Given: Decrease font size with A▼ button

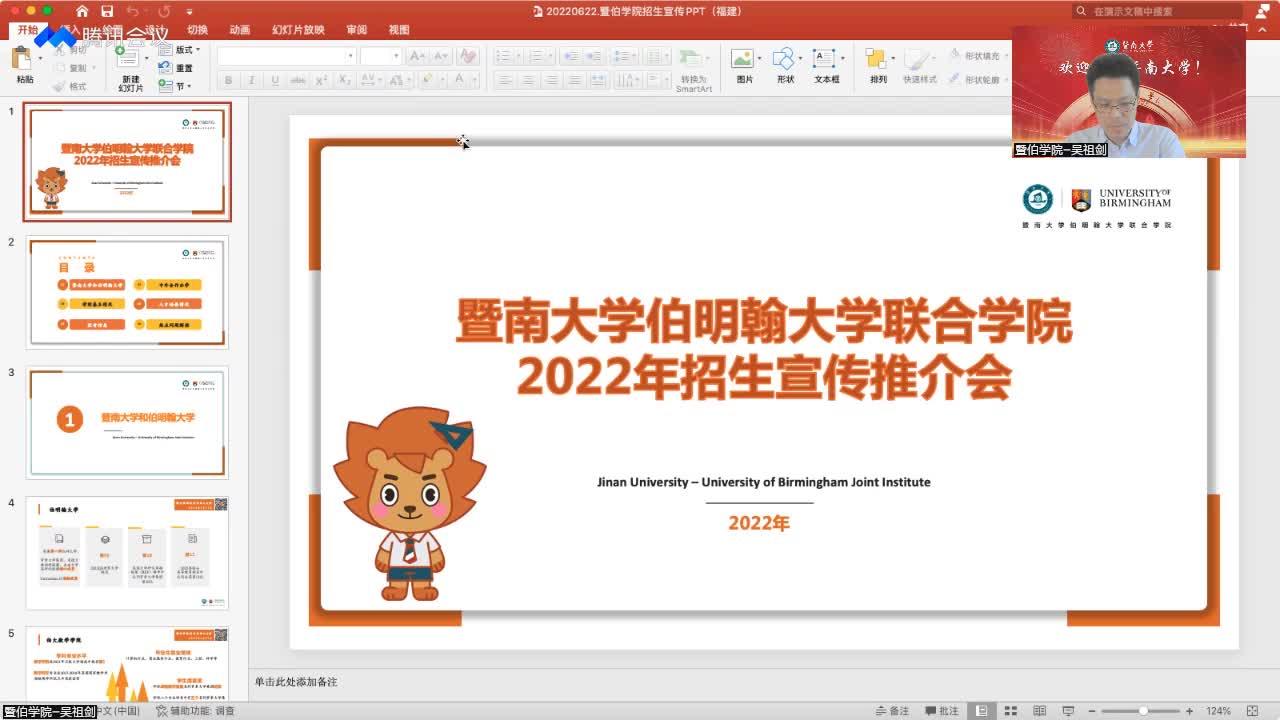Looking at the screenshot, I should (438, 56).
